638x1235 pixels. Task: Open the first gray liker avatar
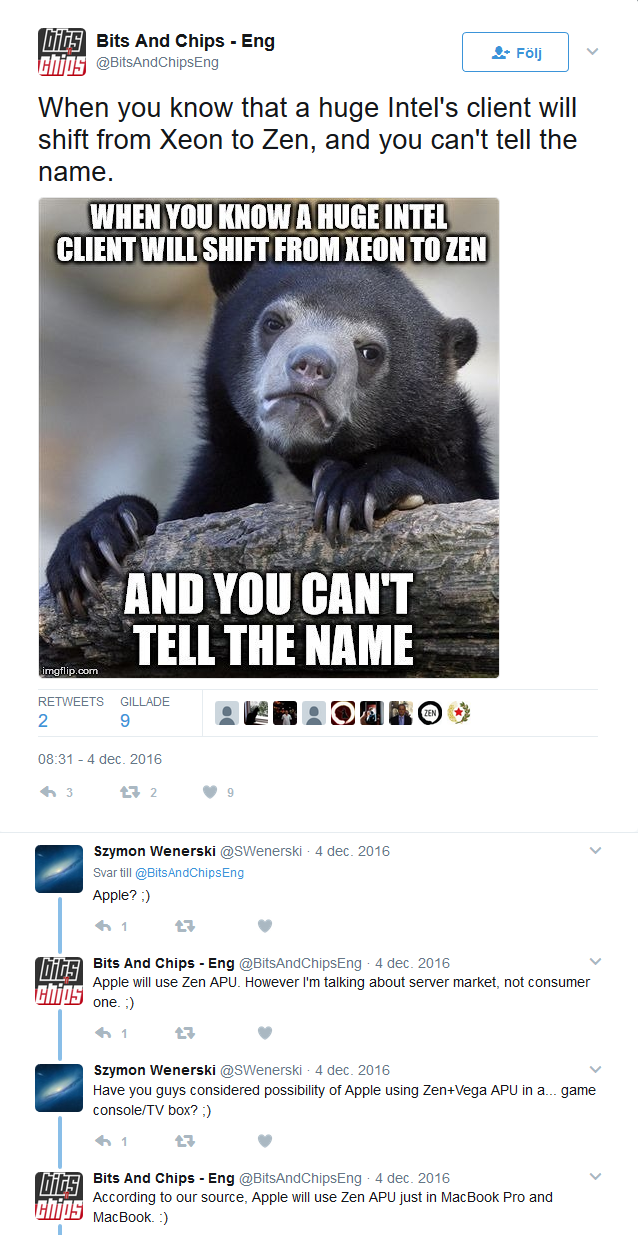tap(227, 713)
